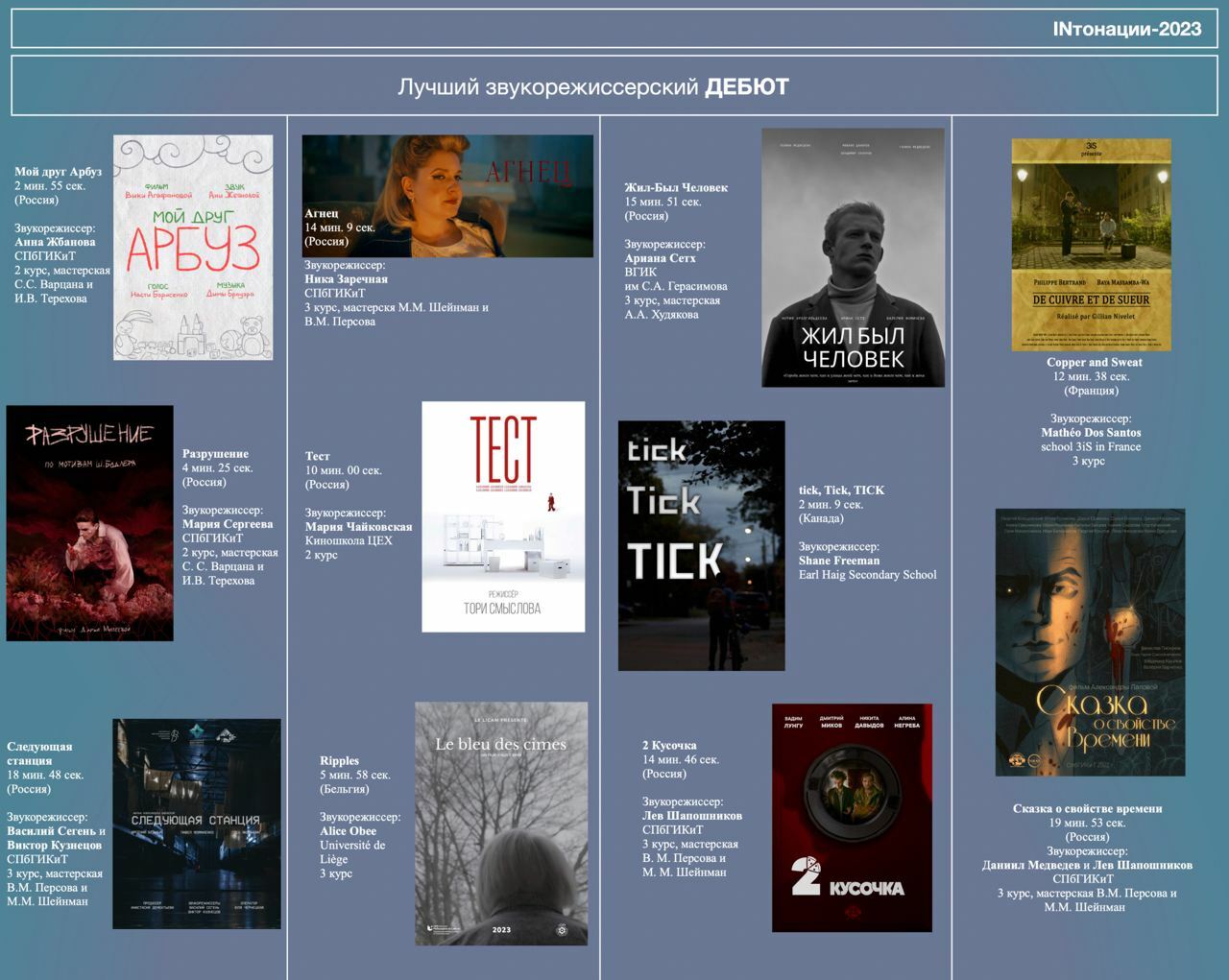The height and width of the screenshot is (980, 1229).
Task: Click the 'Разрушение' title text
Action: (215, 454)
